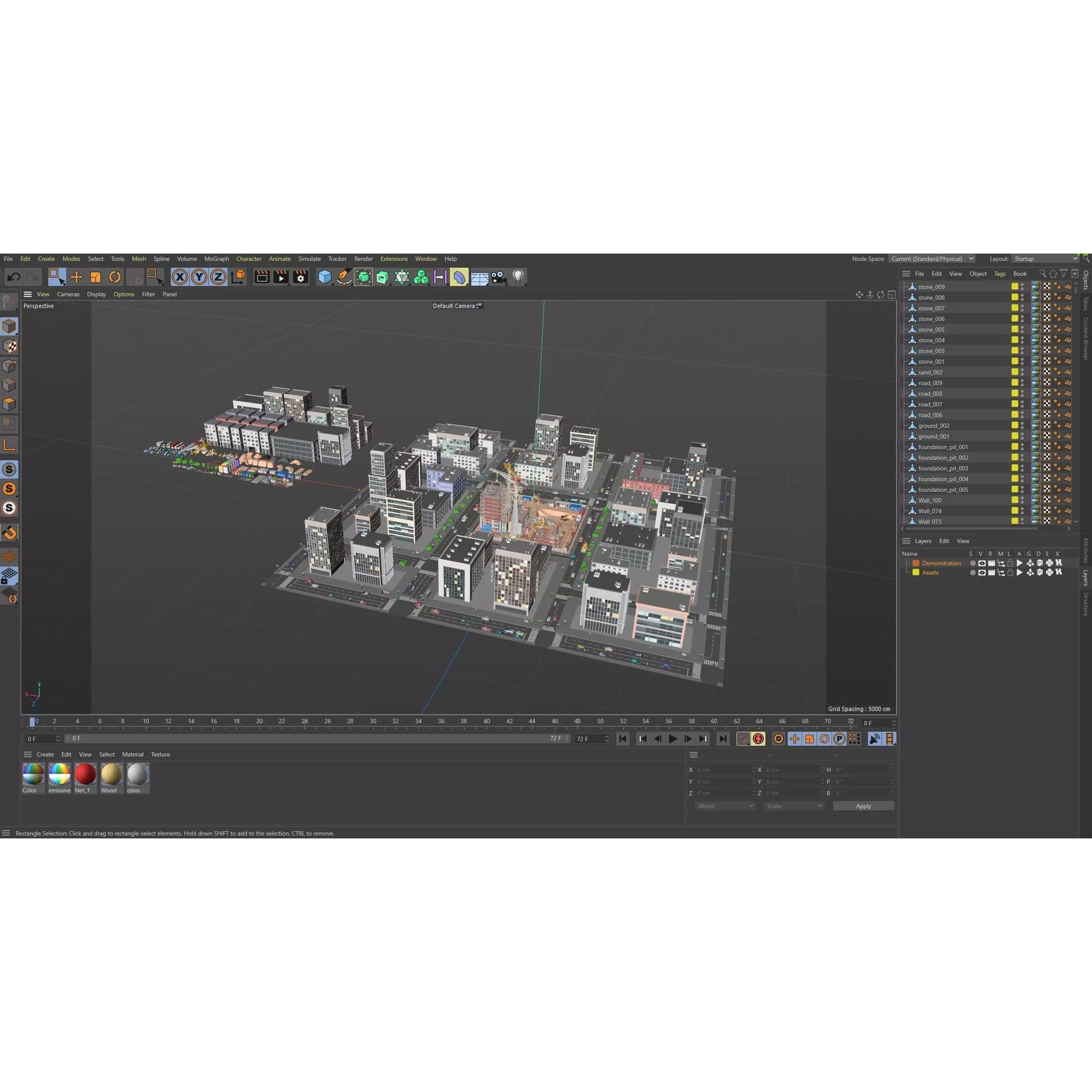This screenshot has height=1092, width=1092.
Task: Create a Light object from the toolbar
Action: 518,277
